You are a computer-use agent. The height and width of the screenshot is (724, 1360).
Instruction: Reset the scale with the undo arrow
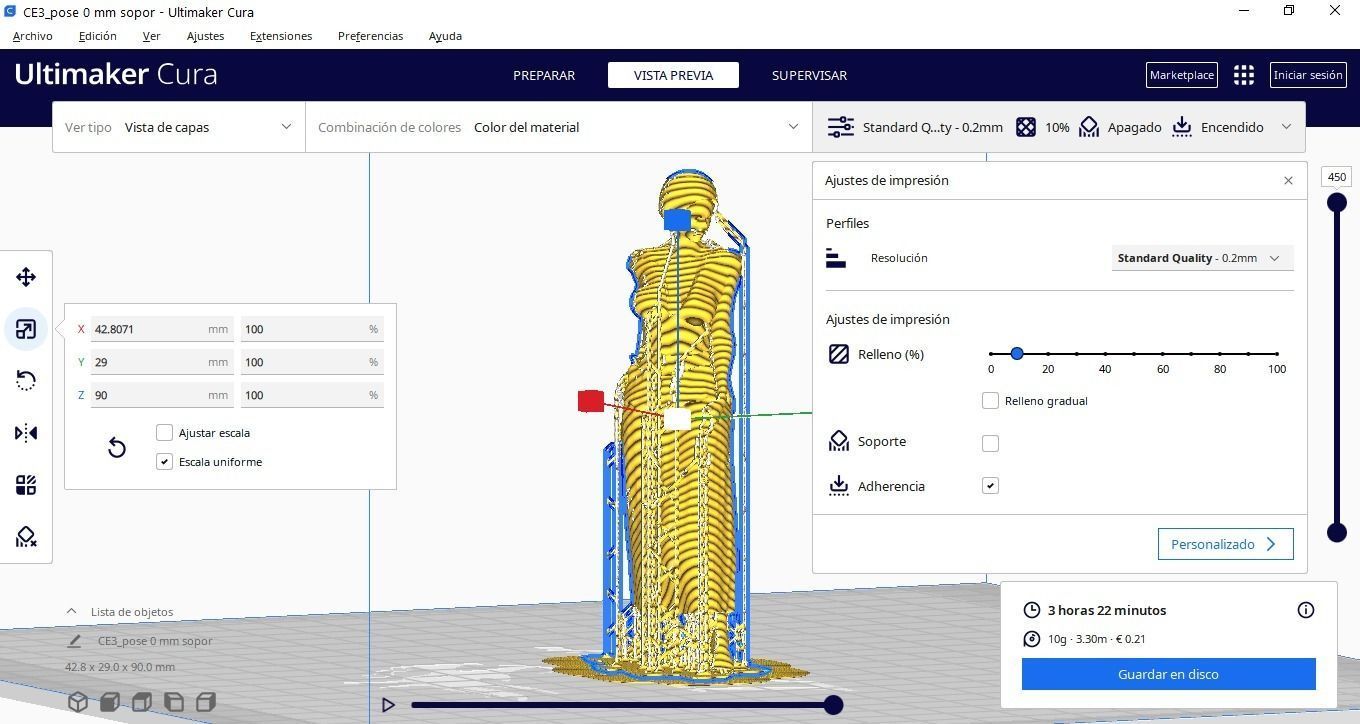pyautogui.click(x=117, y=447)
